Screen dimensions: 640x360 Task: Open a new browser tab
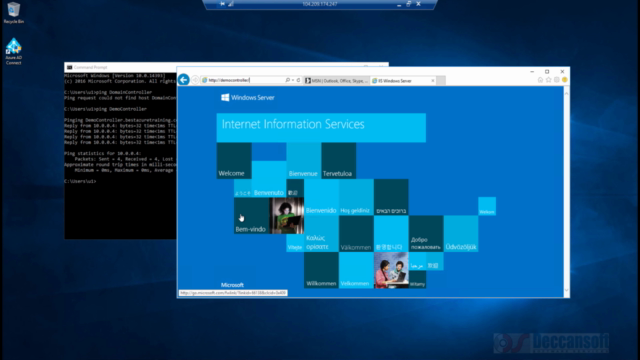[x=441, y=81]
